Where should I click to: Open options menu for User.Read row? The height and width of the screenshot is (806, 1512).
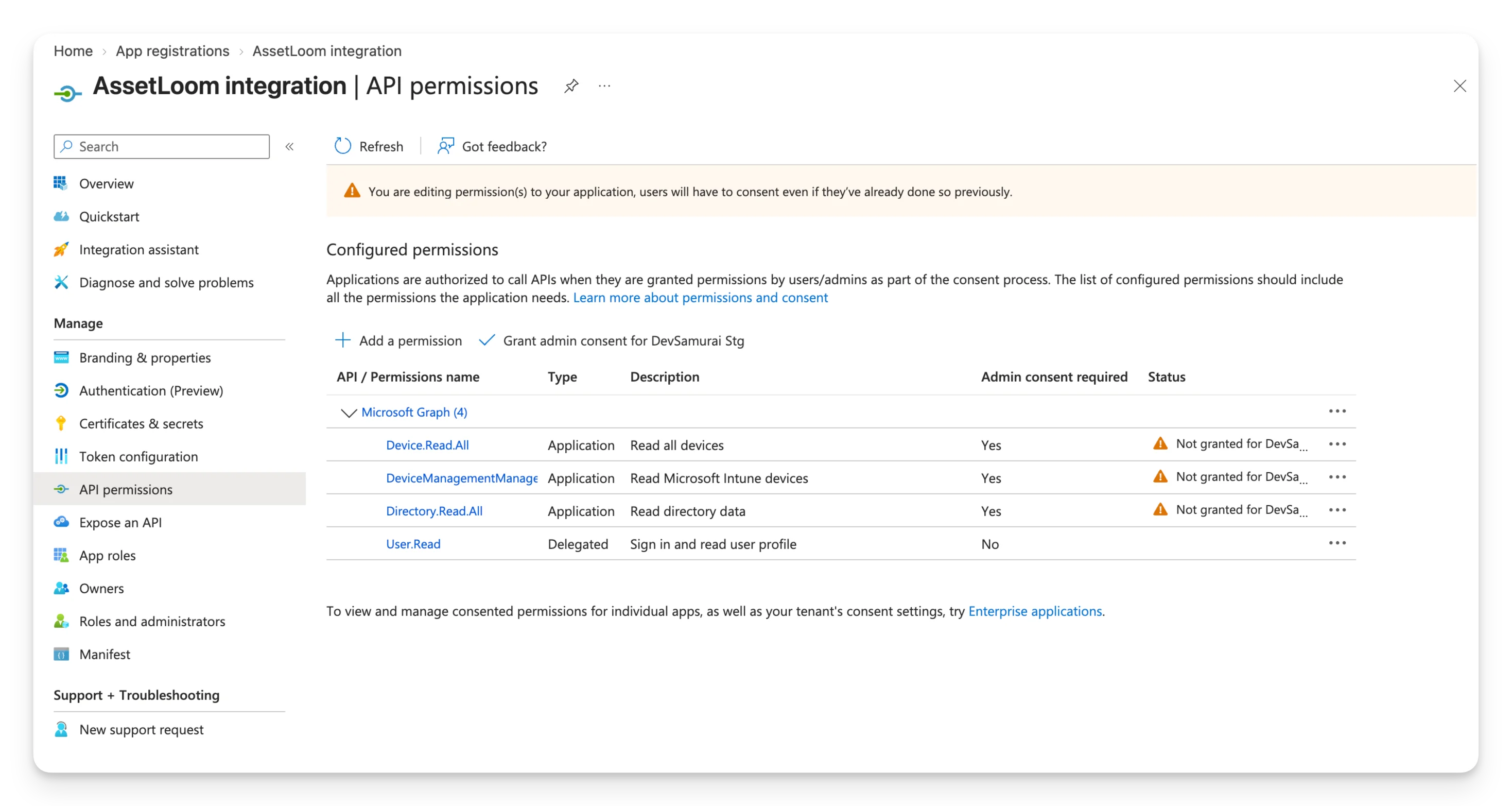coord(1337,543)
